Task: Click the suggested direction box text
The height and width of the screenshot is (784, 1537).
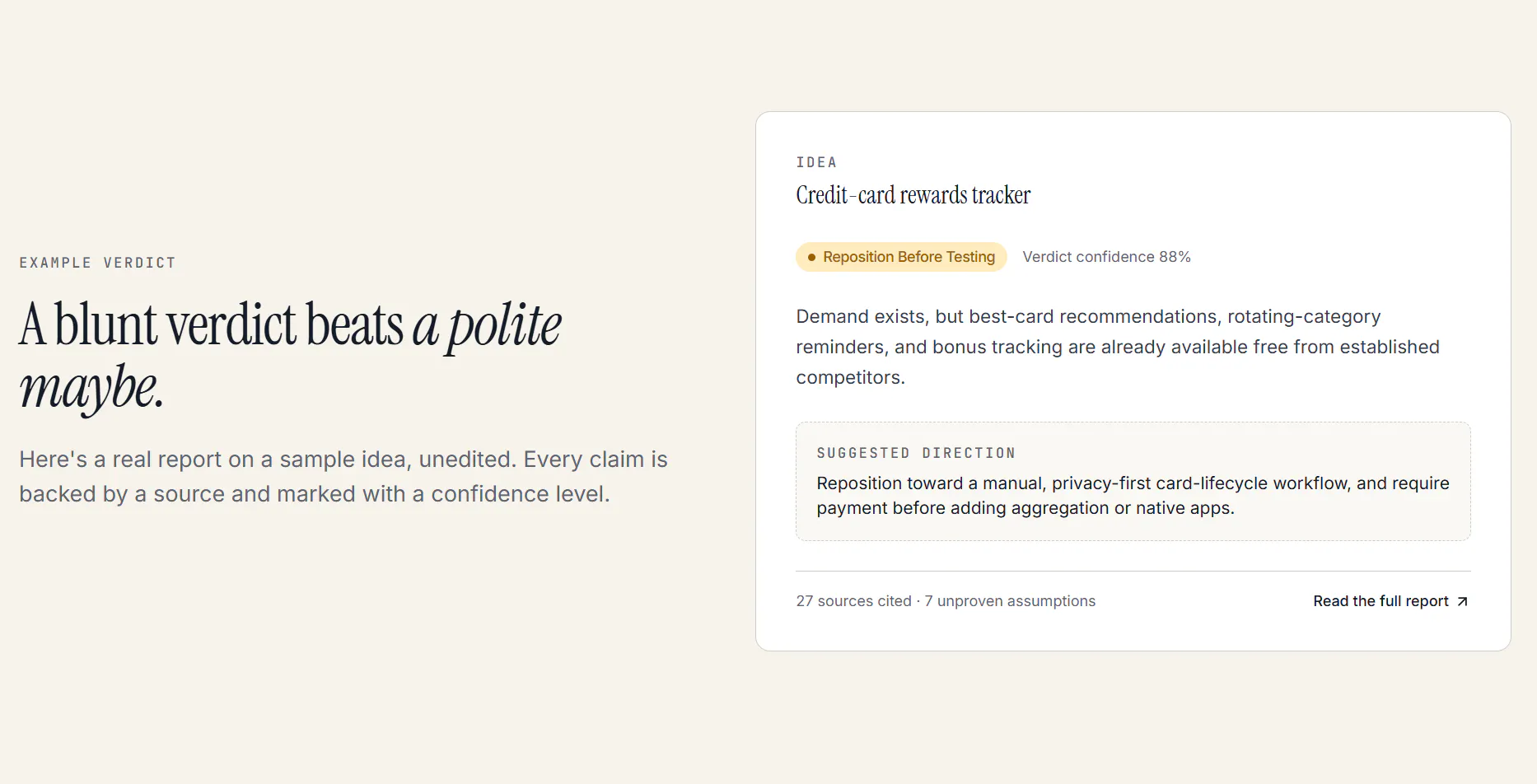Action: click(1133, 496)
